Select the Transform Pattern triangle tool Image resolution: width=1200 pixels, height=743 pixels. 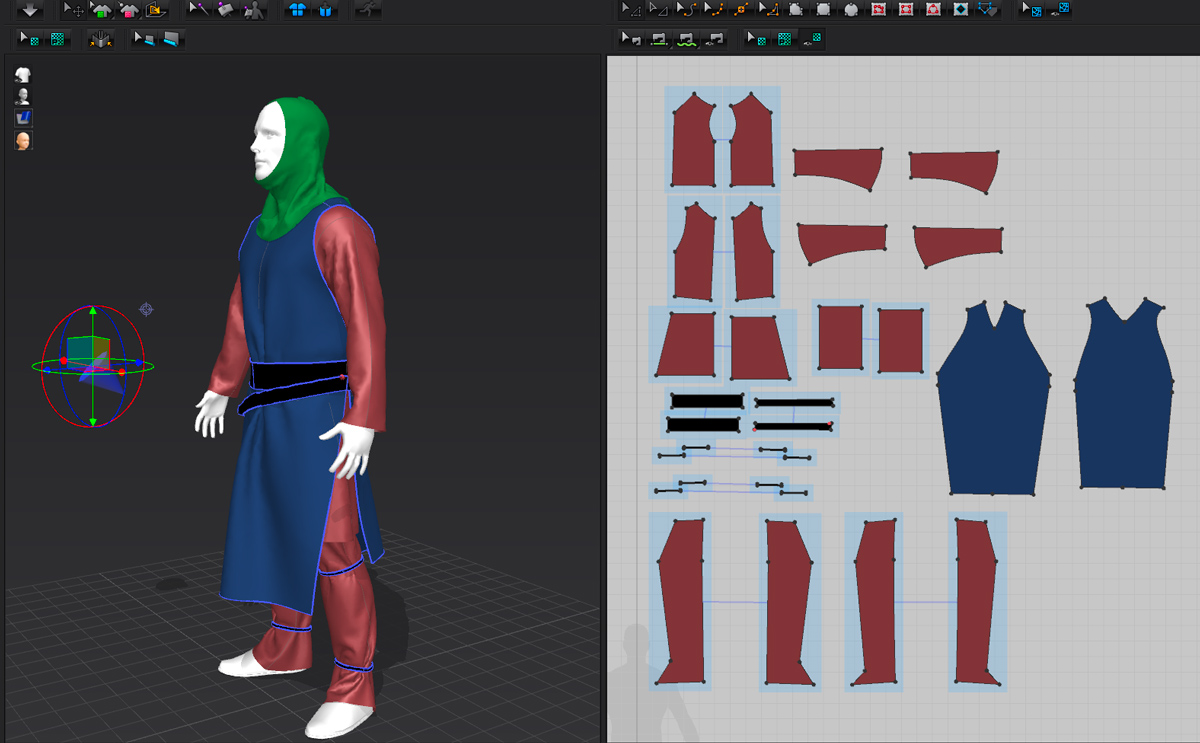pos(658,9)
